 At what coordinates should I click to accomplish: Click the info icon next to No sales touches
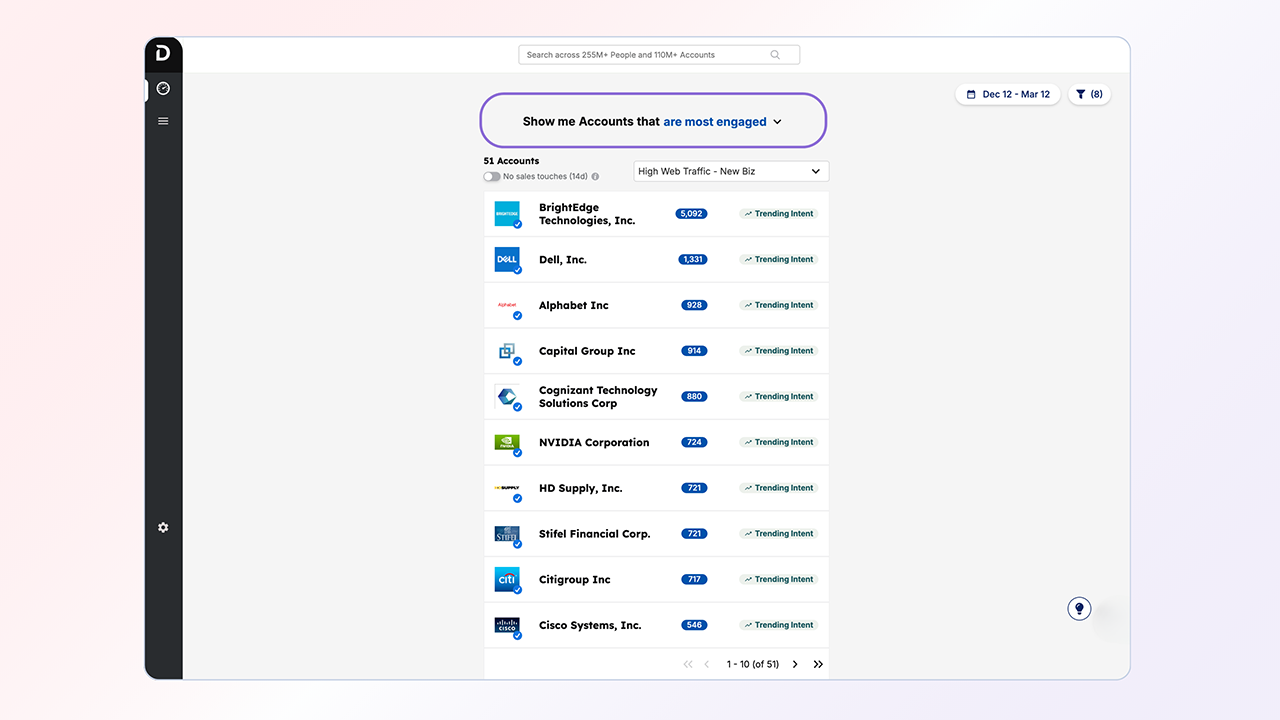(595, 177)
